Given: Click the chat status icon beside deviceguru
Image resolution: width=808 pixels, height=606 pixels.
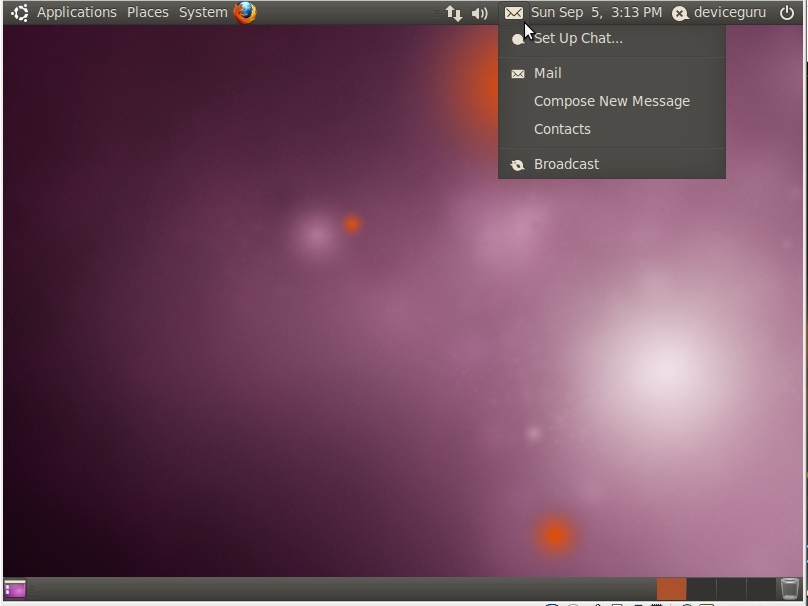Looking at the screenshot, I should (680, 13).
